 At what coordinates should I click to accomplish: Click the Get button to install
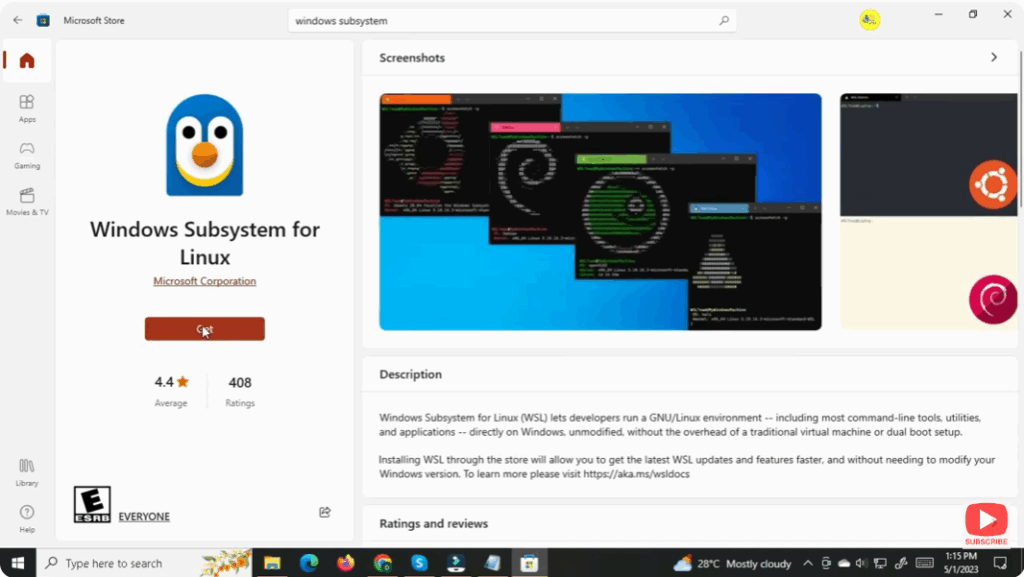tap(204, 329)
